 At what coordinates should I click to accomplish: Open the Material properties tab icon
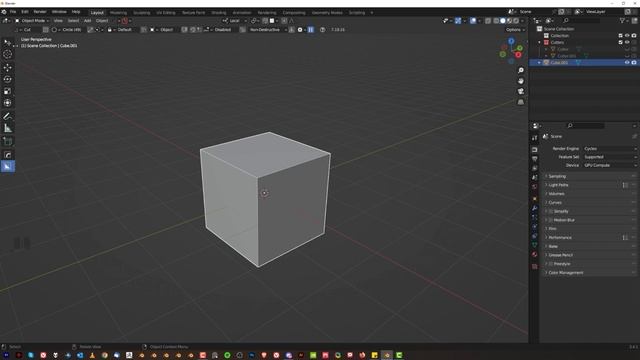click(535, 254)
